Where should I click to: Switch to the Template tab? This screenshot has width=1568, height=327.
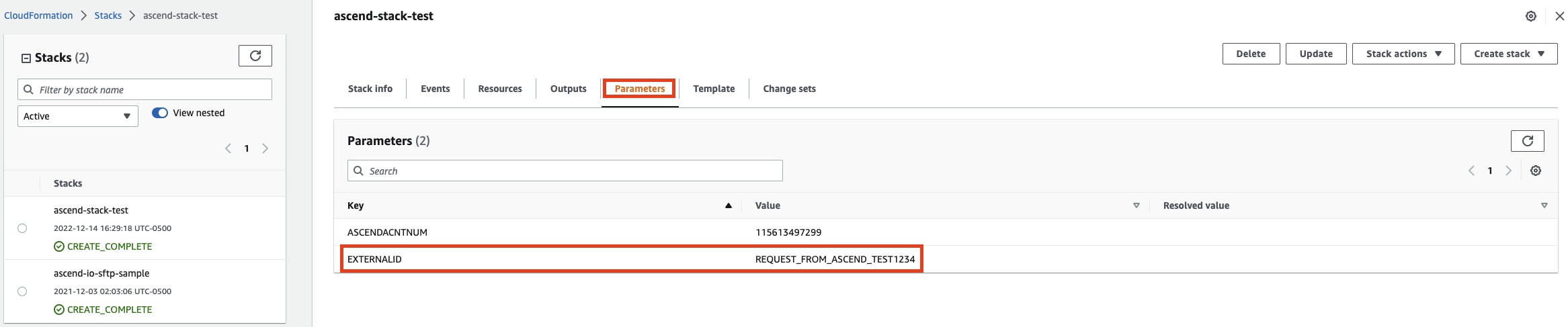click(x=714, y=89)
